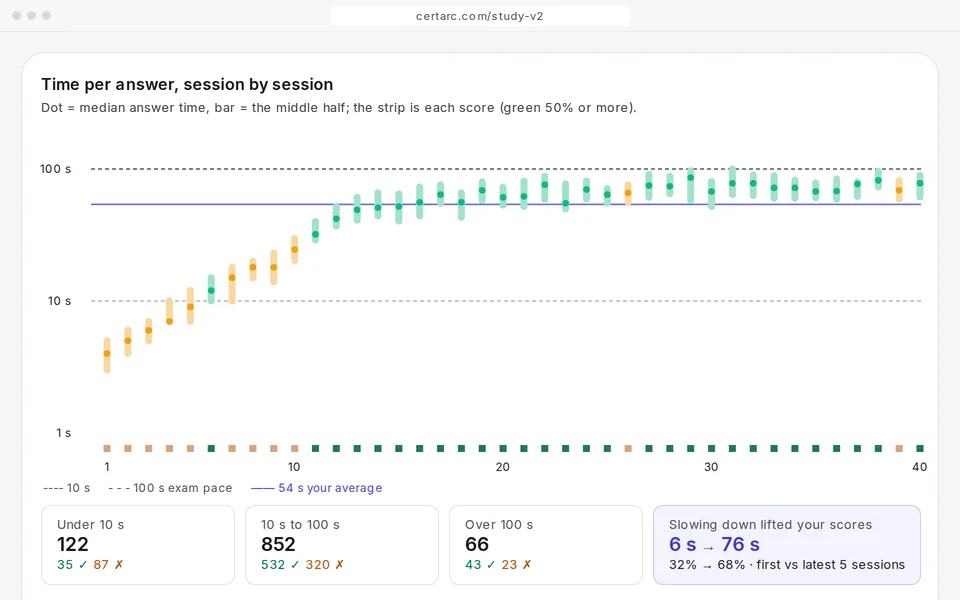
Task: Click the purple '6 s → 76 s' figure
Action: click(x=714, y=544)
